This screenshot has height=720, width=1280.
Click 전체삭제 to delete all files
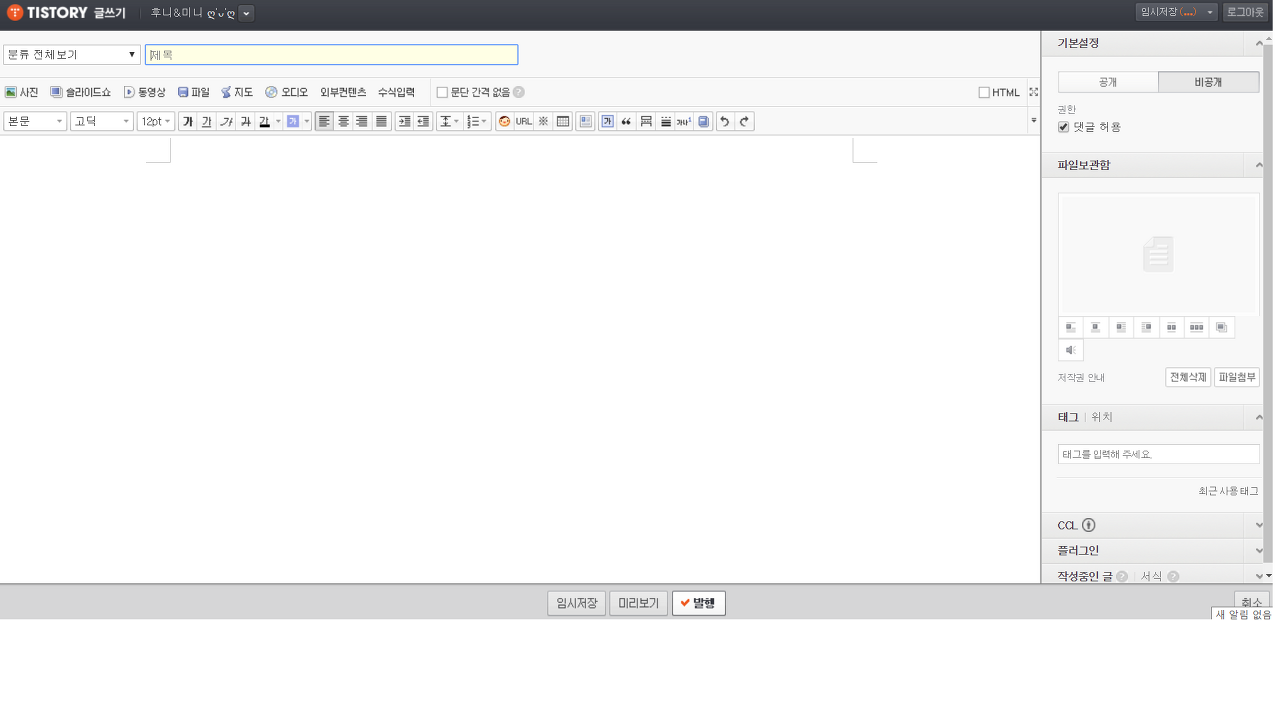point(1188,377)
